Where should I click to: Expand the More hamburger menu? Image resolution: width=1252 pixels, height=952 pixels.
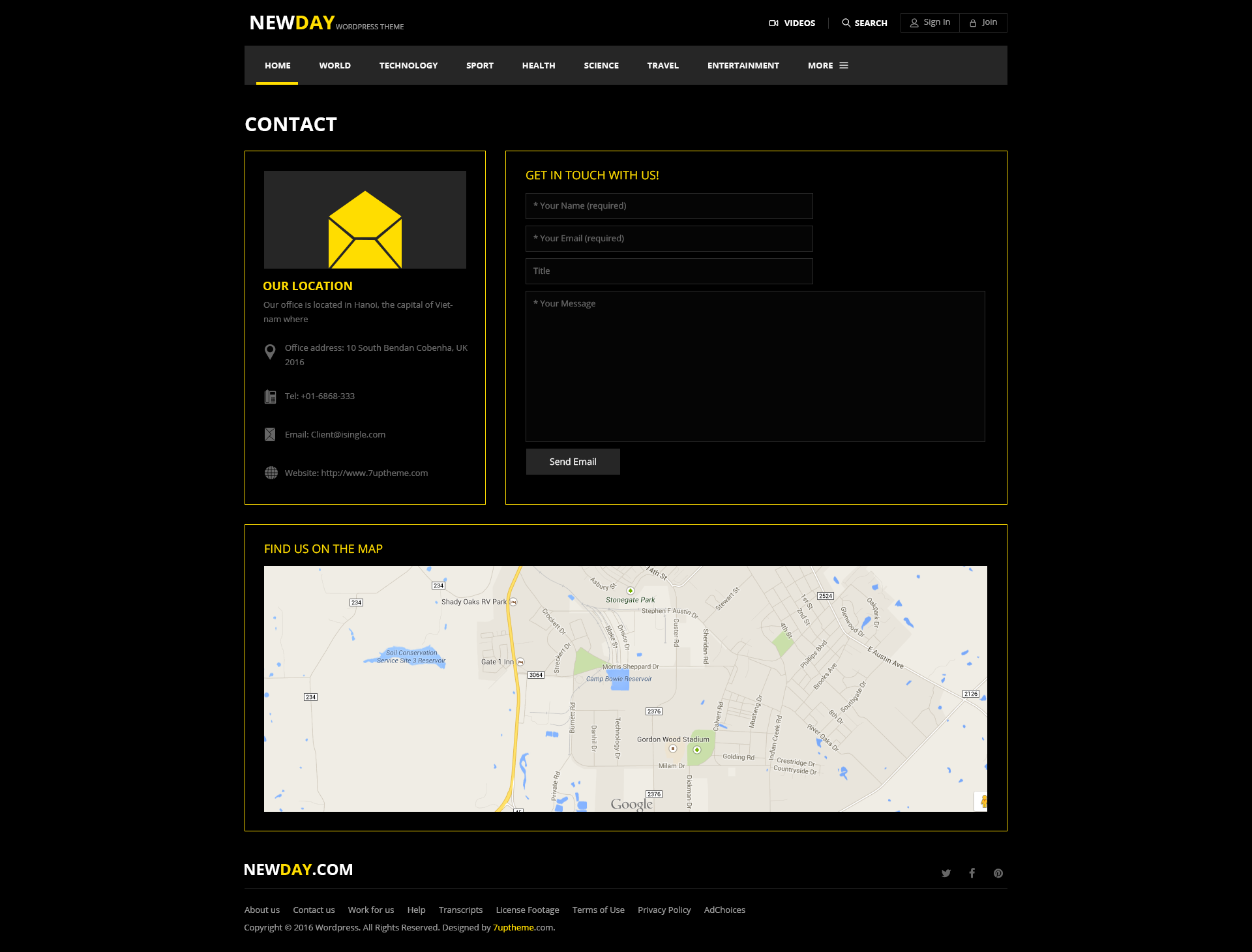827,65
